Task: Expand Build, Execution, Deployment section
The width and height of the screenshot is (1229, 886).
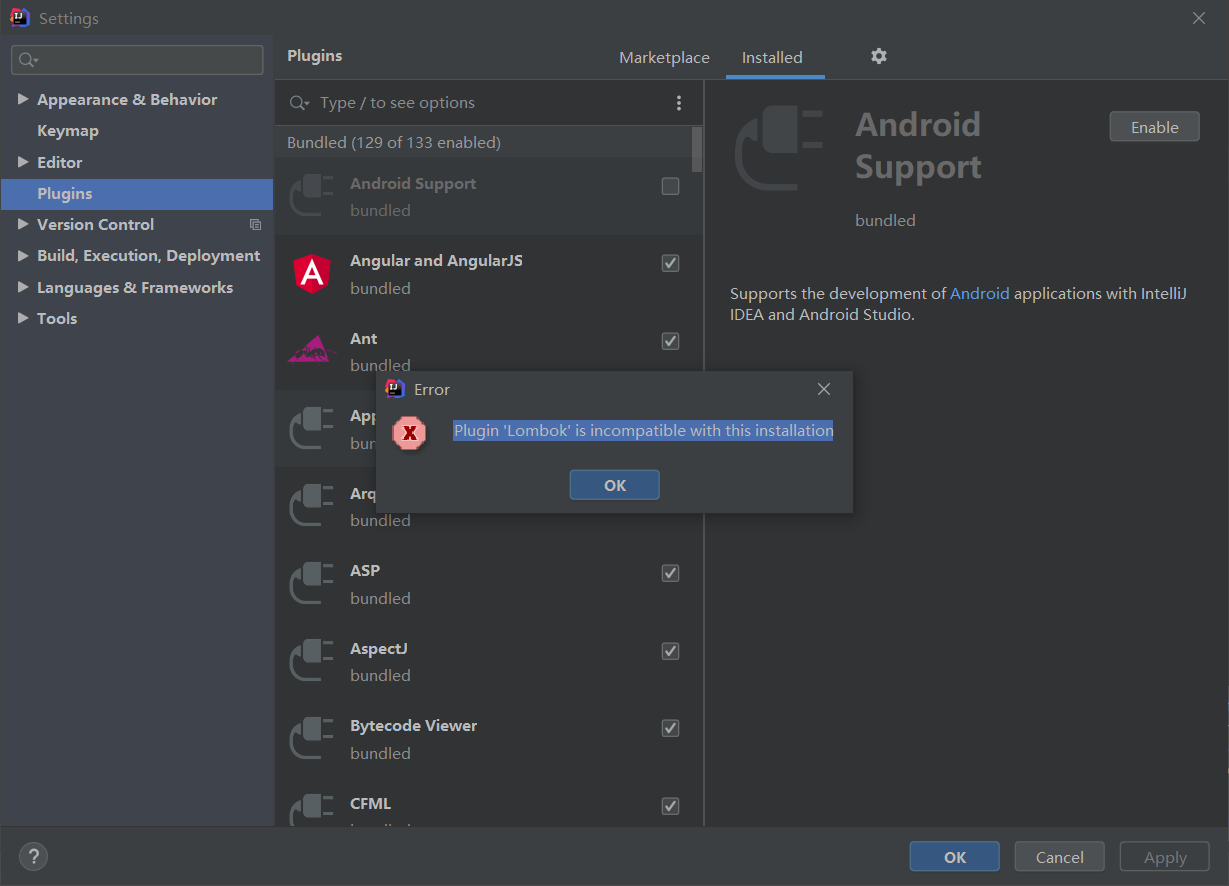Action: coord(23,256)
